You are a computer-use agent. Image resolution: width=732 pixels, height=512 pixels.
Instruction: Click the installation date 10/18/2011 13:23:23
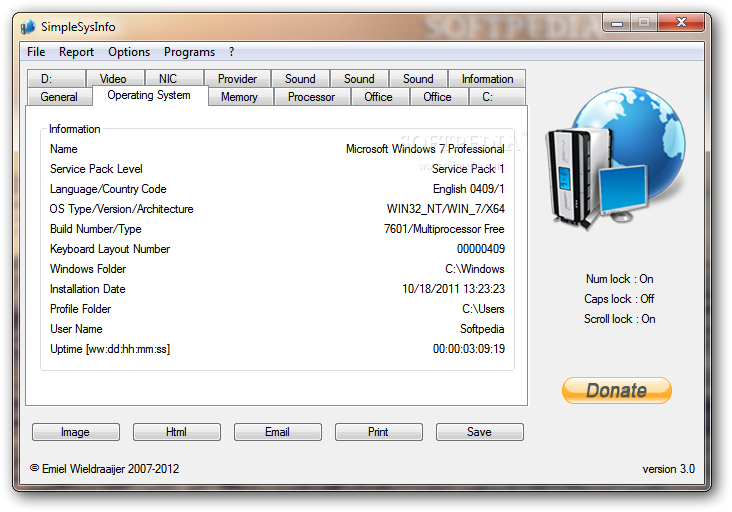tap(453, 289)
